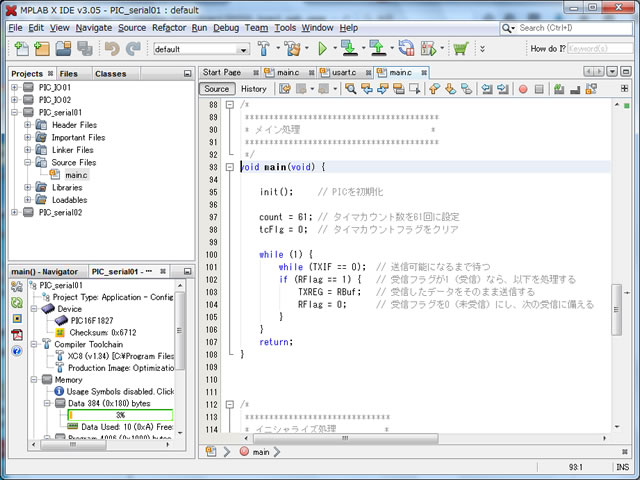640x480 pixels.
Task: Expand PIC_serial02 project node
Action: [14, 212]
